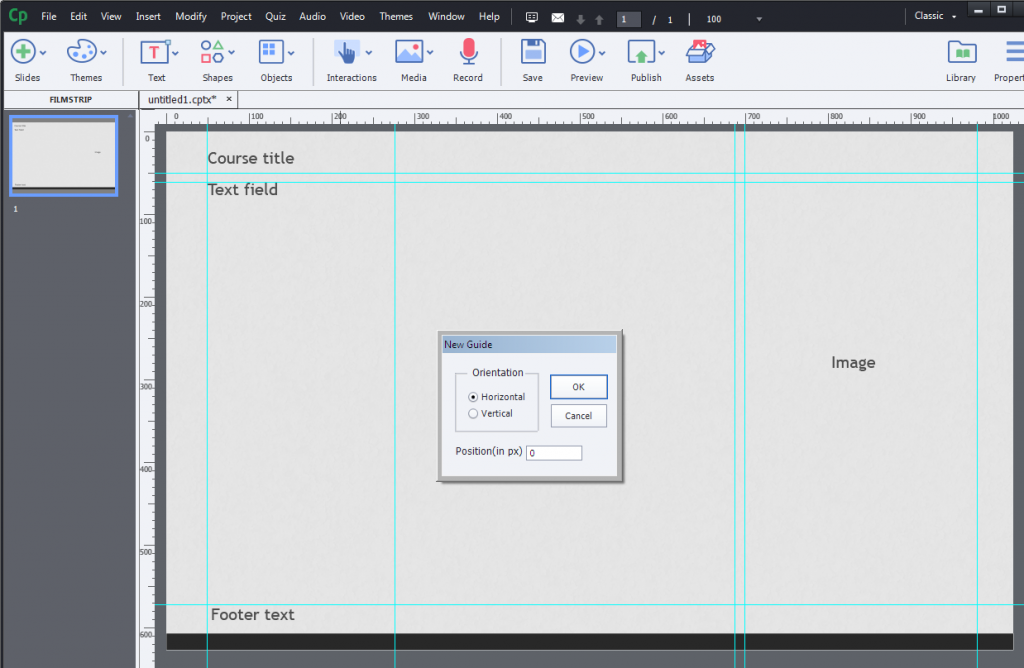This screenshot has width=1024, height=668.
Task: Open the Themes palette icon
Action: pyautogui.click(x=82, y=52)
